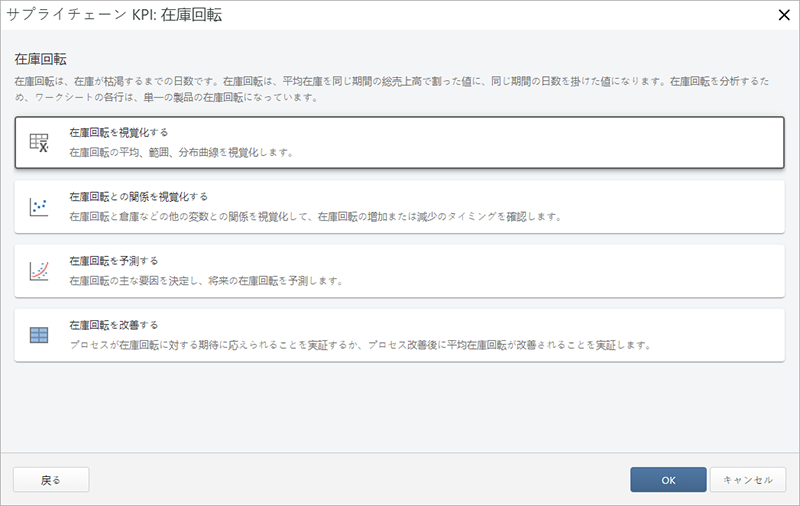Click the forecast curve icon for 在庫回転を予測する
The image size is (800, 506).
[39, 271]
